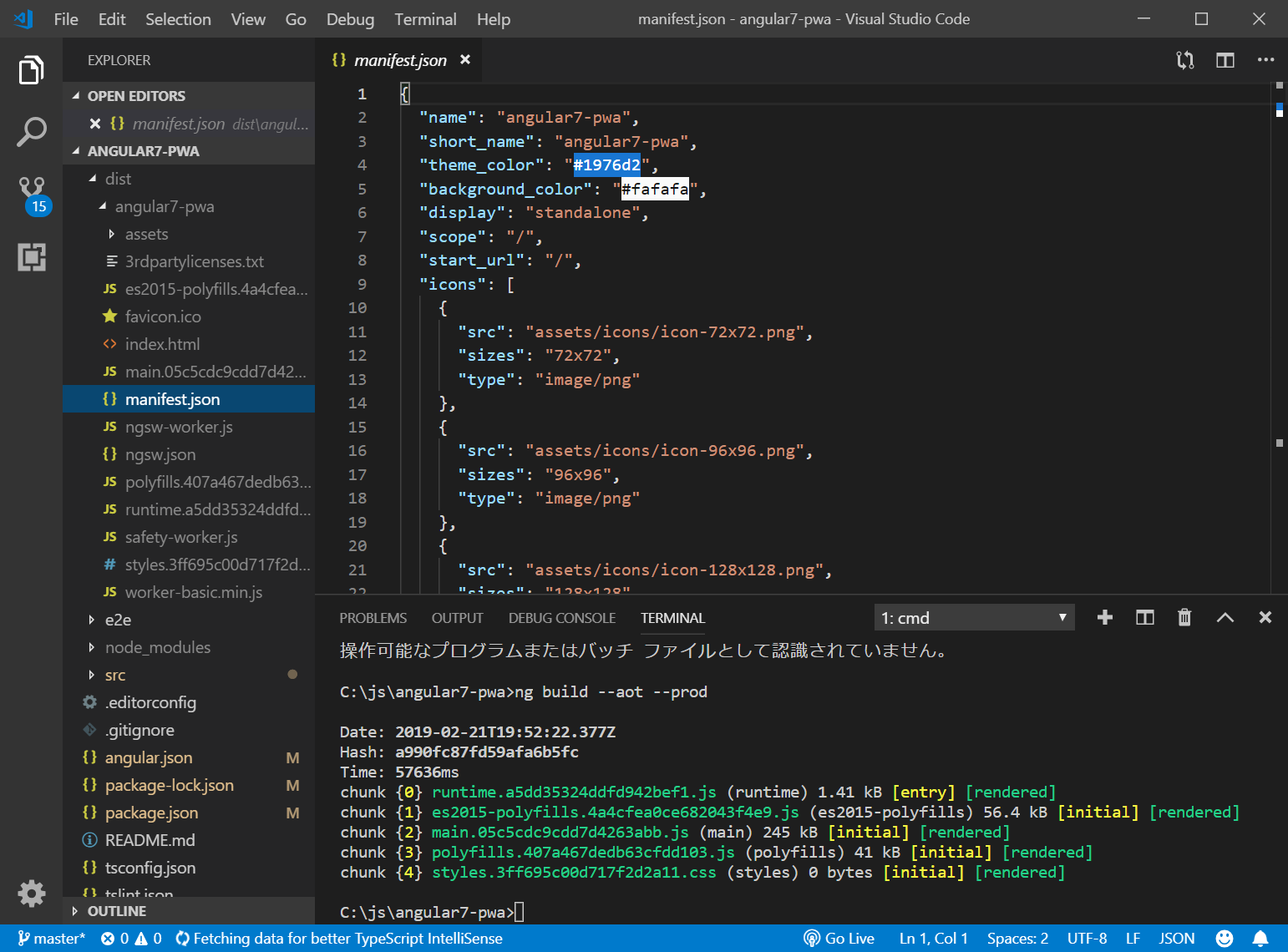Click the master branch indicator in status bar

(x=52, y=939)
